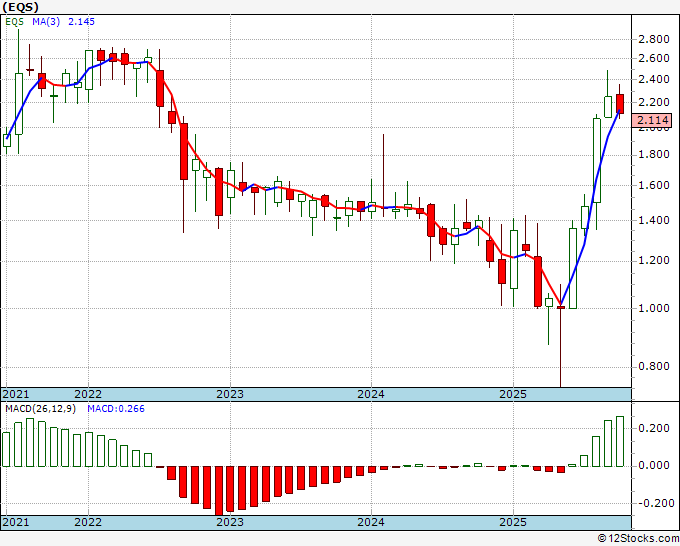Click the 0.800 price axis label
Screen dimensions: 680x546
(x=654, y=367)
